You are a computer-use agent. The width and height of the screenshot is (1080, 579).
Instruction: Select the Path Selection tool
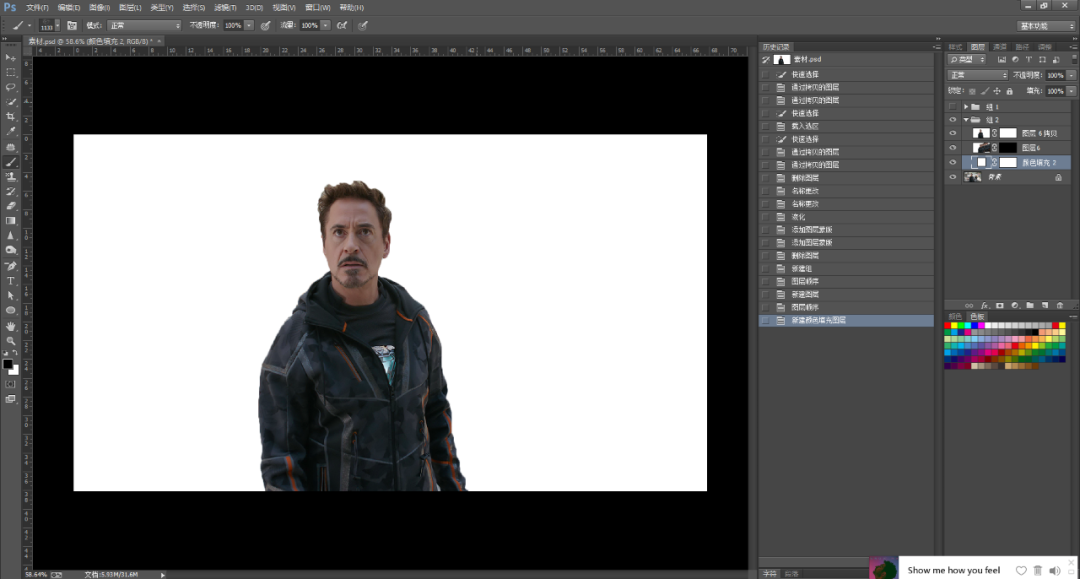point(10,295)
